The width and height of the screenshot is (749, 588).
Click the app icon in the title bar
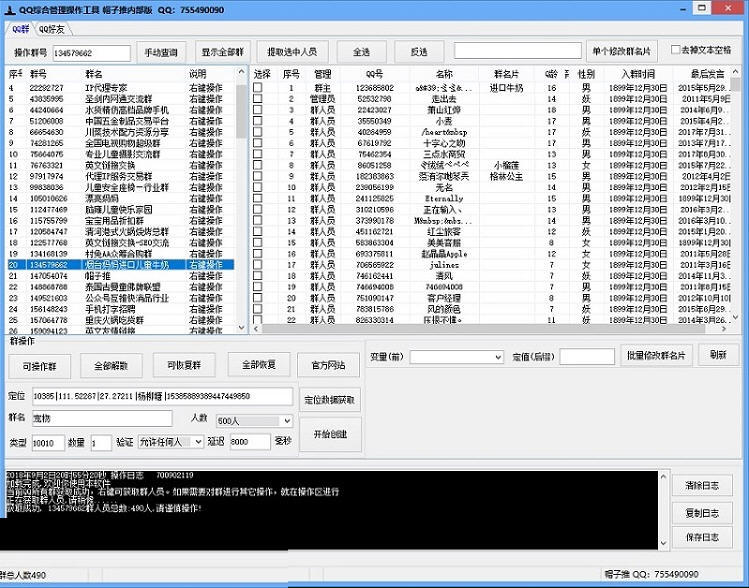pos(10,9)
